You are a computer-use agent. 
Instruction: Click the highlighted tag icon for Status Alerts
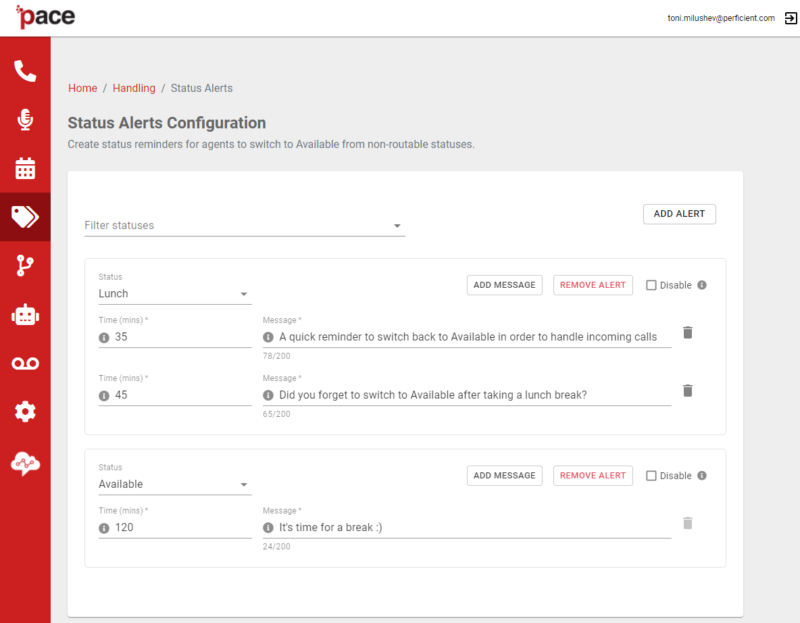[x=25, y=216]
